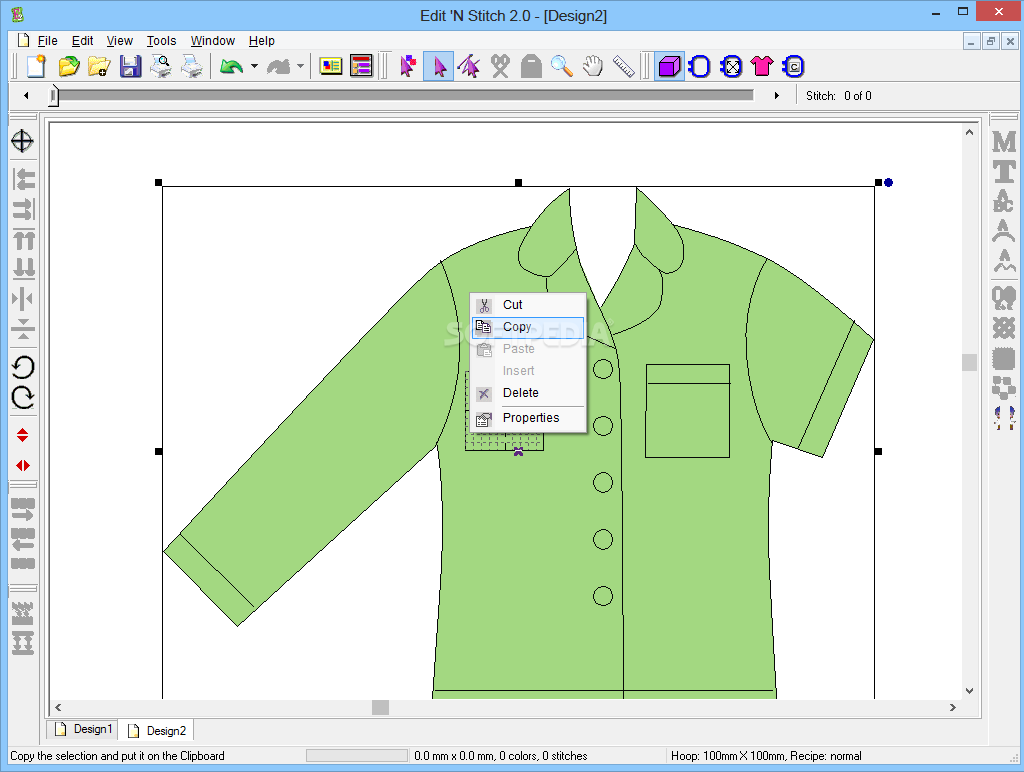Screen dimensions: 1024x772
Task: Step stitch slider forward with right arrow
Action: pos(776,95)
